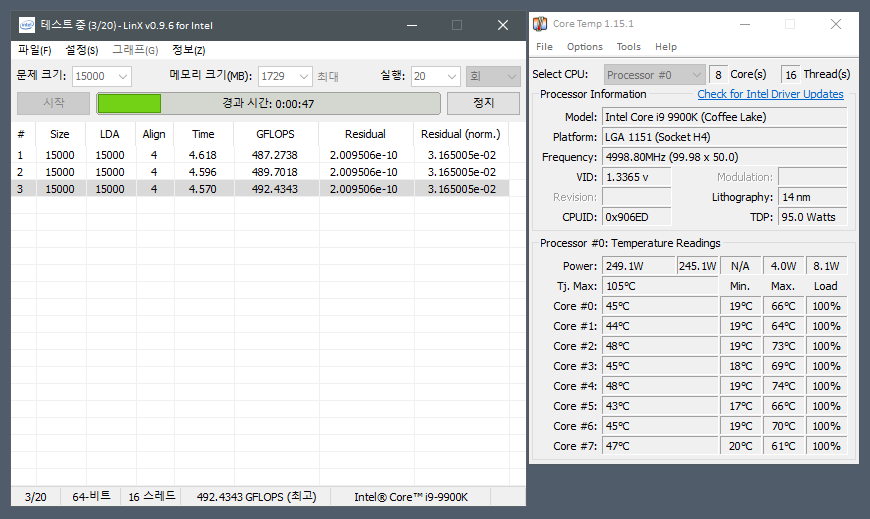This screenshot has width=870, height=519.
Task: Open the Processor #0 CPU selector
Action: (x=654, y=74)
